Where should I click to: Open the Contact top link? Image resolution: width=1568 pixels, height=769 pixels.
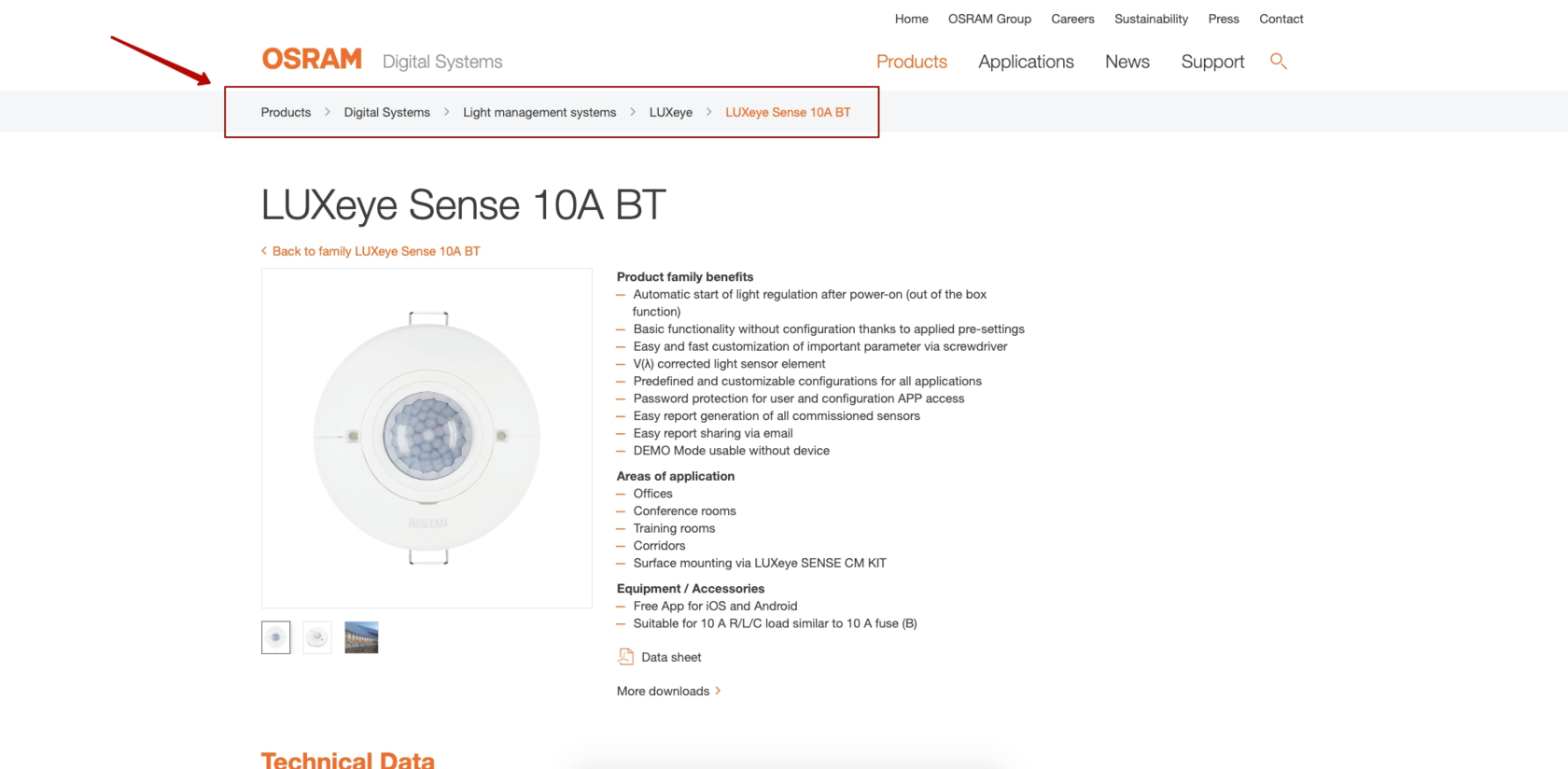[x=1281, y=19]
